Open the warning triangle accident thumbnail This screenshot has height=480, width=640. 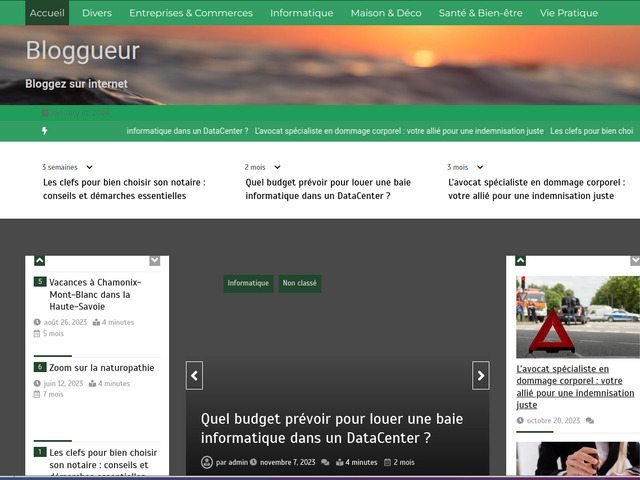(x=577, y=317)
